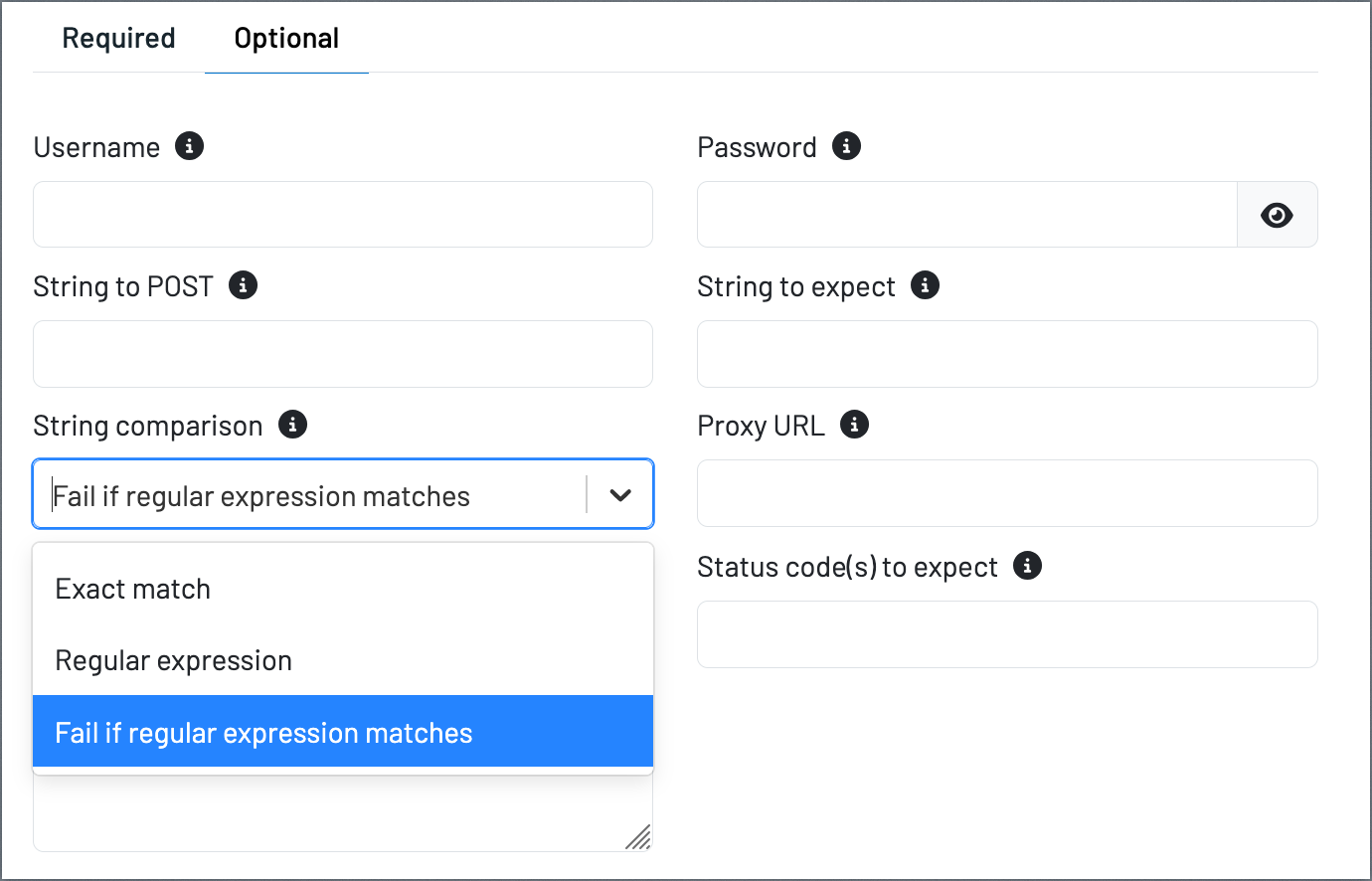Collapse the String comparison dropdown with the chevron
This screenshot has width=1372, height=881.
coord(620,495)
